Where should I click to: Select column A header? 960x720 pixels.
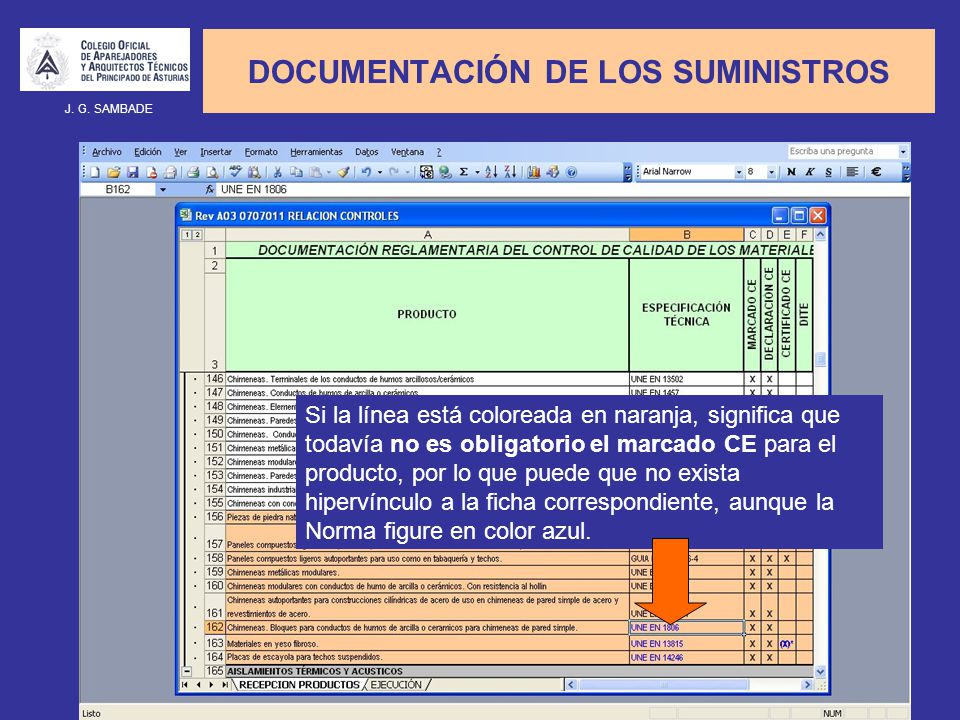[427, 234]
